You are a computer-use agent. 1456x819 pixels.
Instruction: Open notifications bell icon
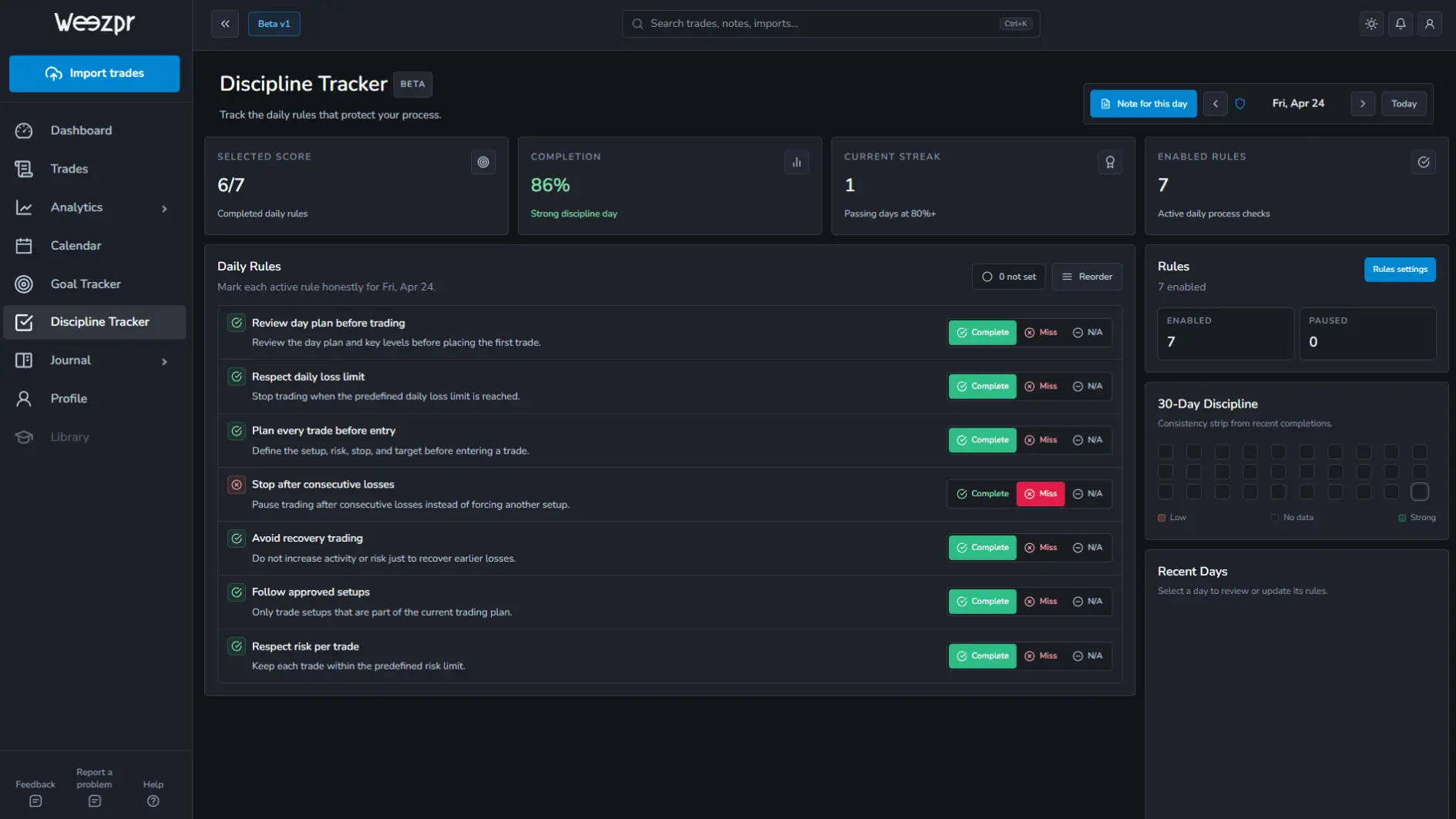(x=1401, y=24)
